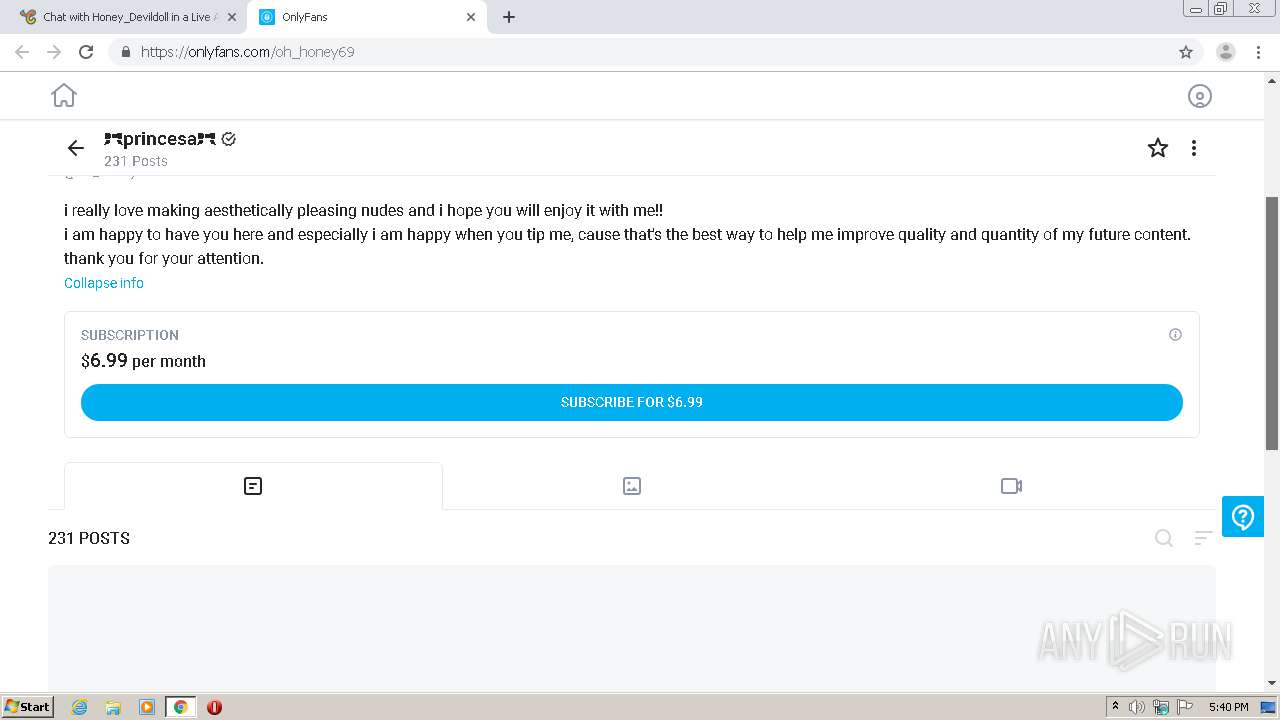
Task: Bookmark this page with star icon
Action: (x=1186, y=52)
